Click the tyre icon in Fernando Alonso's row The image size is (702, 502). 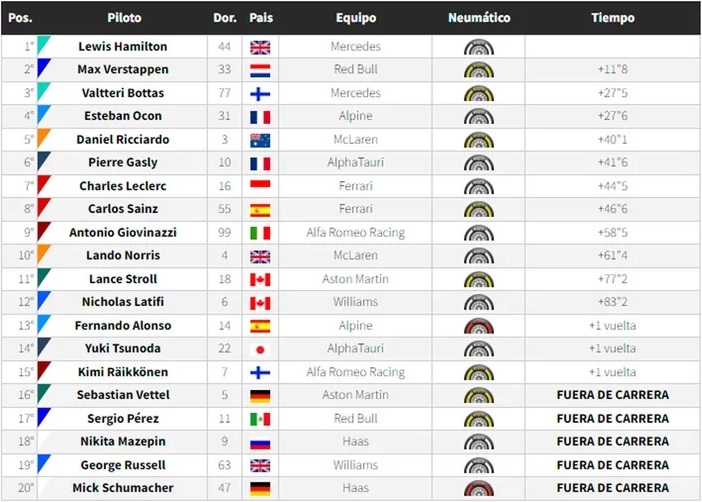479,326
